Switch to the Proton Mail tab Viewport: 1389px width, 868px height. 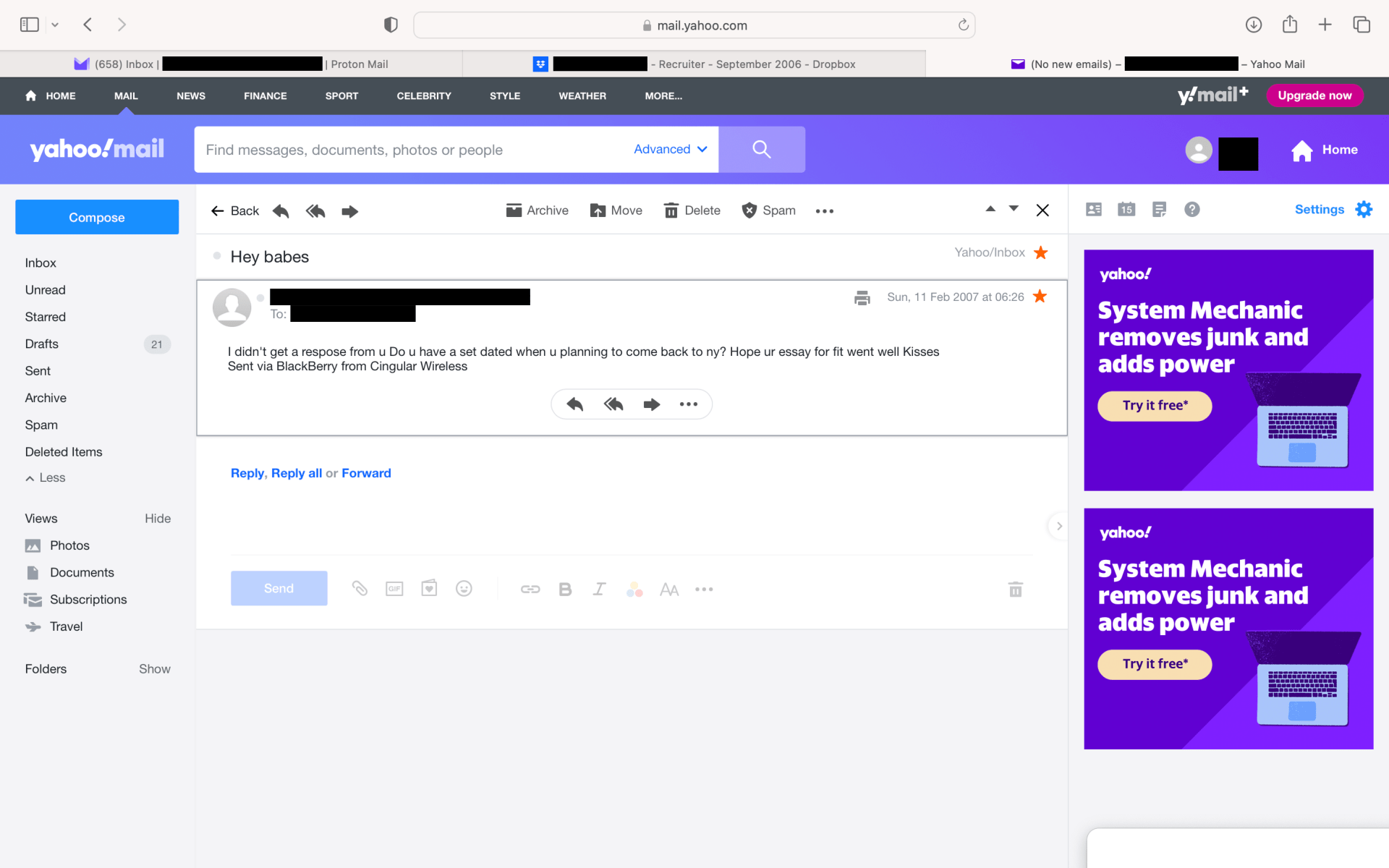(x=231, y=64)
